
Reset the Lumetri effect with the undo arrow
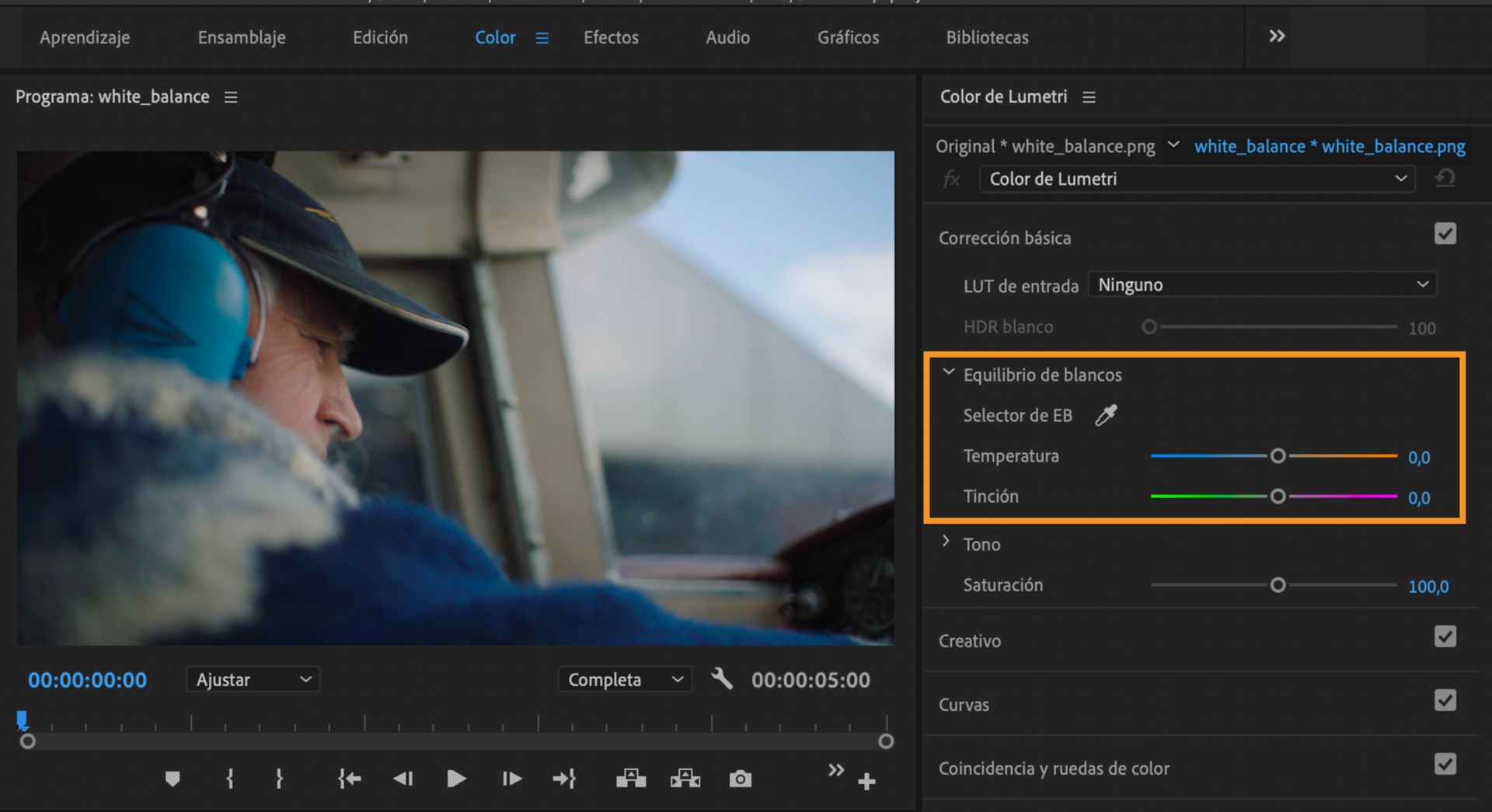tap(1445, 179)
